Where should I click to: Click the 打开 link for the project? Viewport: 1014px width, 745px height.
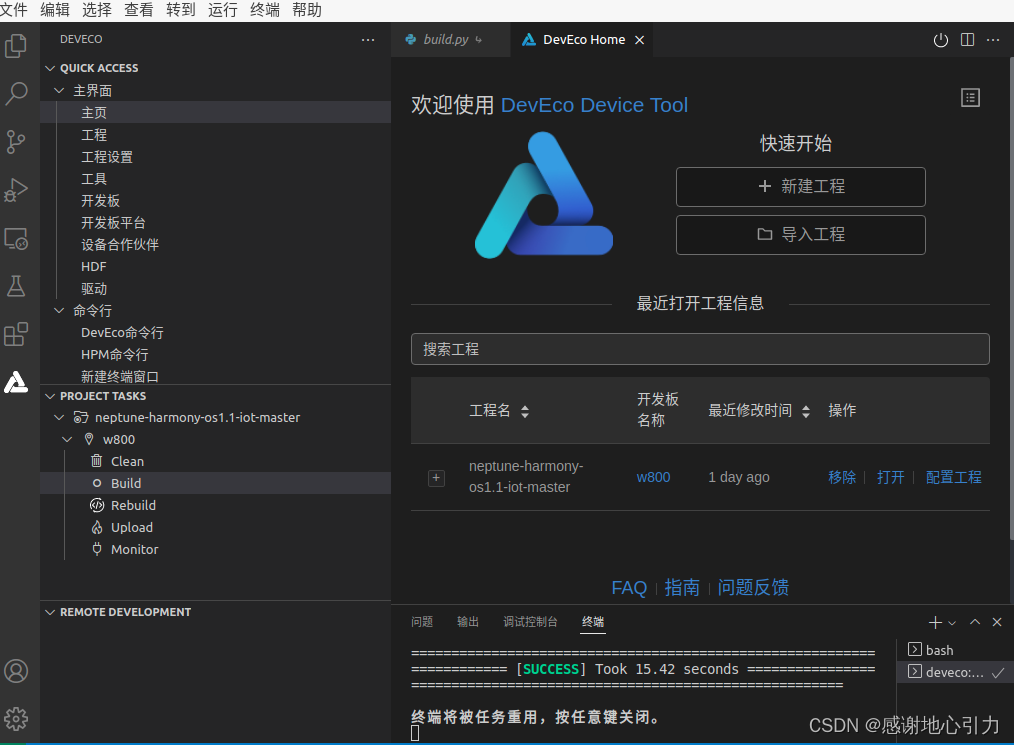point(890,477)
